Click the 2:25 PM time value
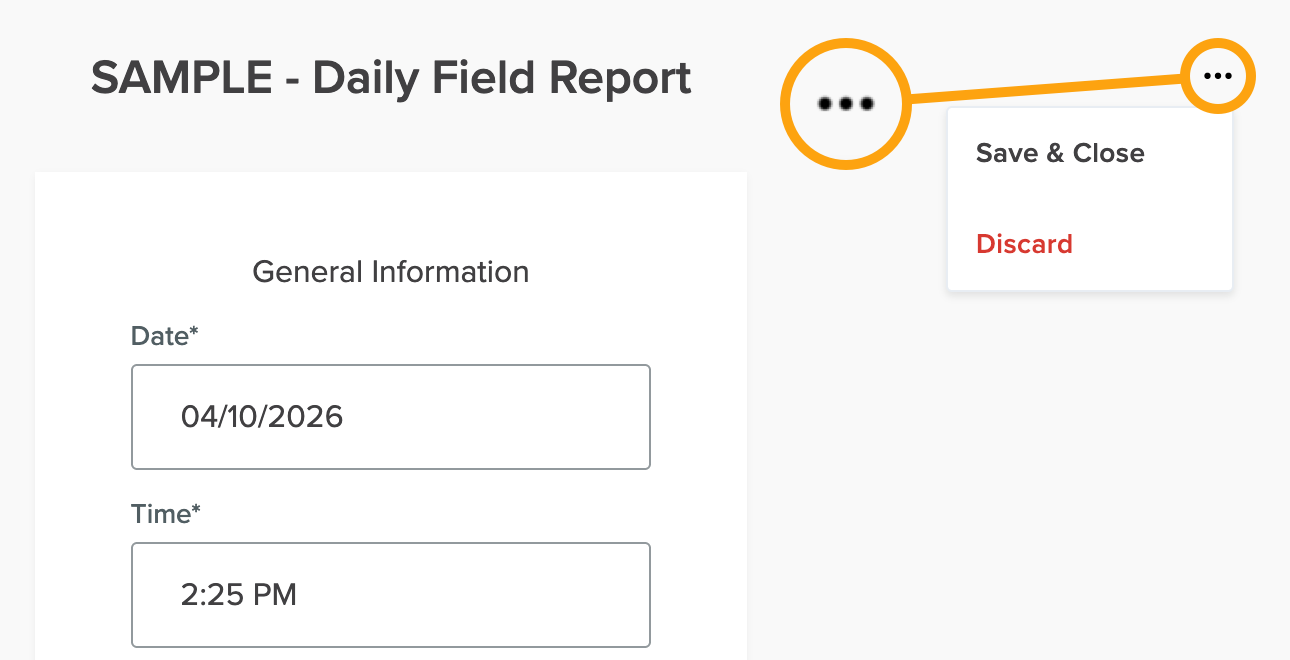The width and height of the screenshot is (1290, 660). 239,595
